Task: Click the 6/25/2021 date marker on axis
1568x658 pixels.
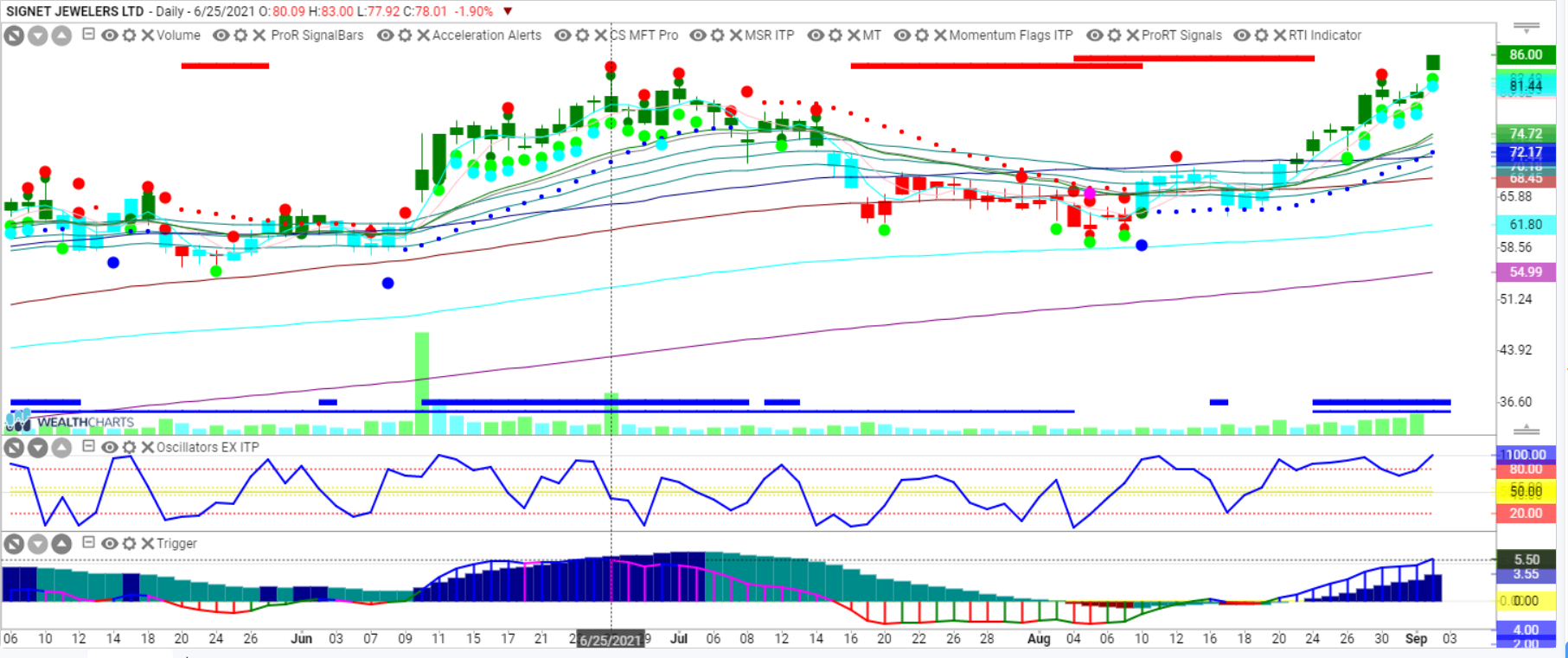Action: coord(611,640)
